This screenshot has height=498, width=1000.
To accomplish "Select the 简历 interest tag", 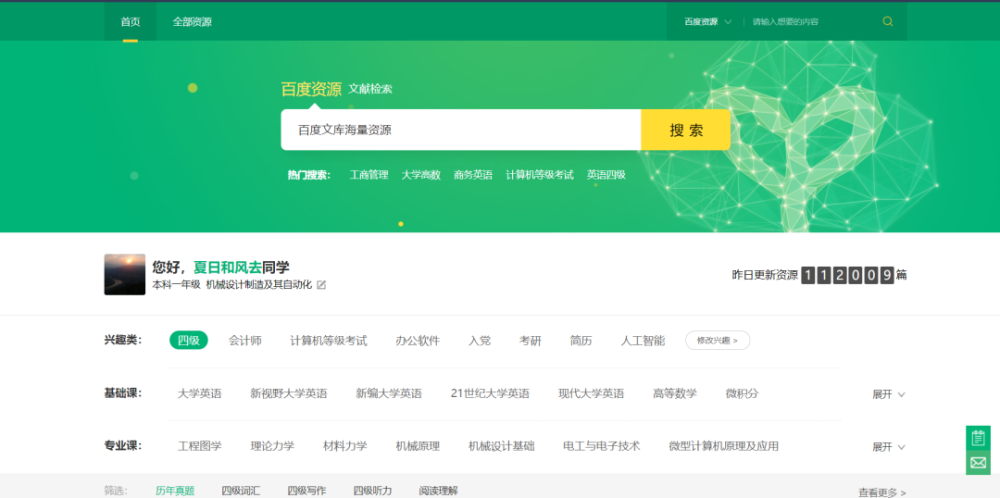I will [x=581, y=341].
